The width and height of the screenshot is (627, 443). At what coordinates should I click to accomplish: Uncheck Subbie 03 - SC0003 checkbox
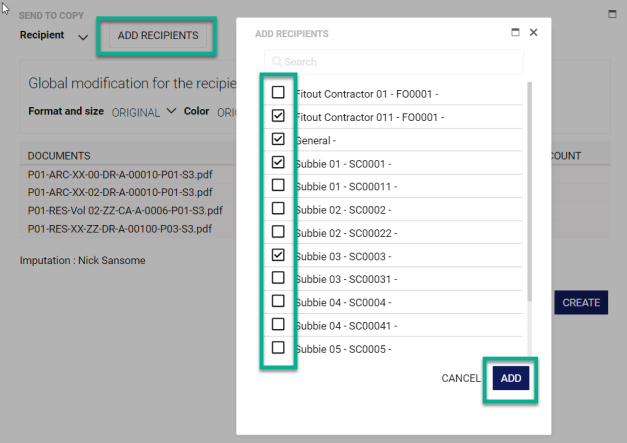278,255
